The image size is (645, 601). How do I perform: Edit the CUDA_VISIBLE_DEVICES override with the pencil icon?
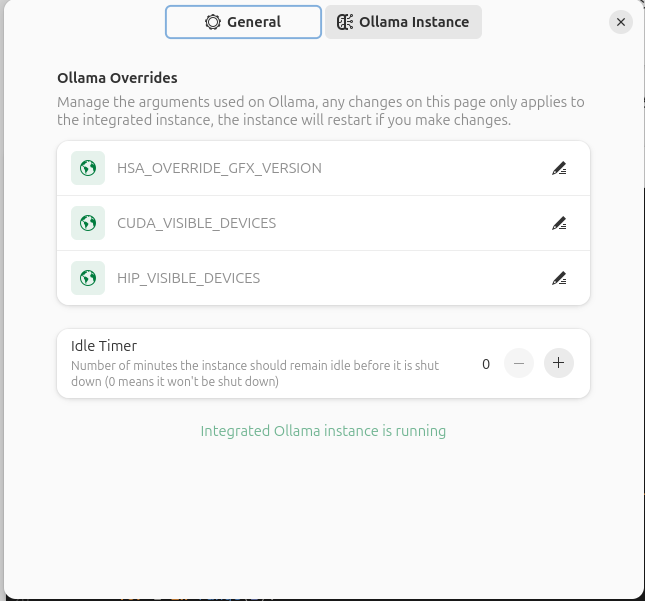[x=559, y=223]
